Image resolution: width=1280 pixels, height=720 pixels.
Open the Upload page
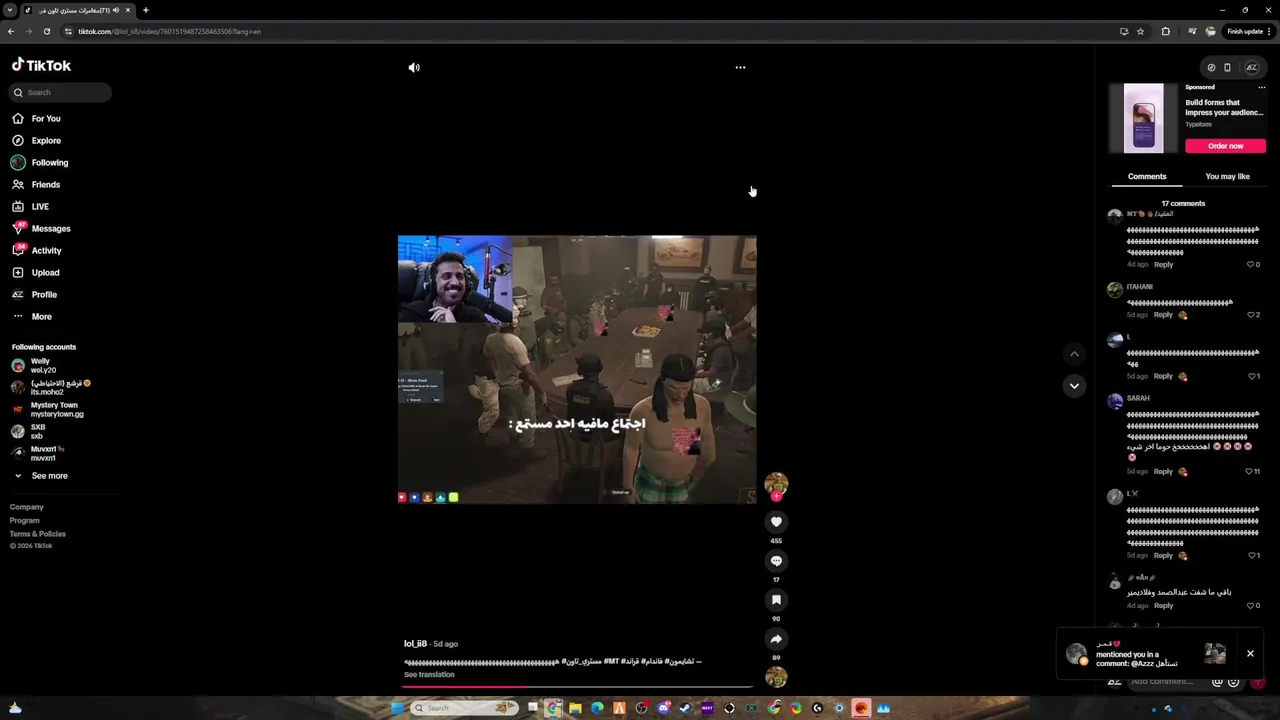45,273
